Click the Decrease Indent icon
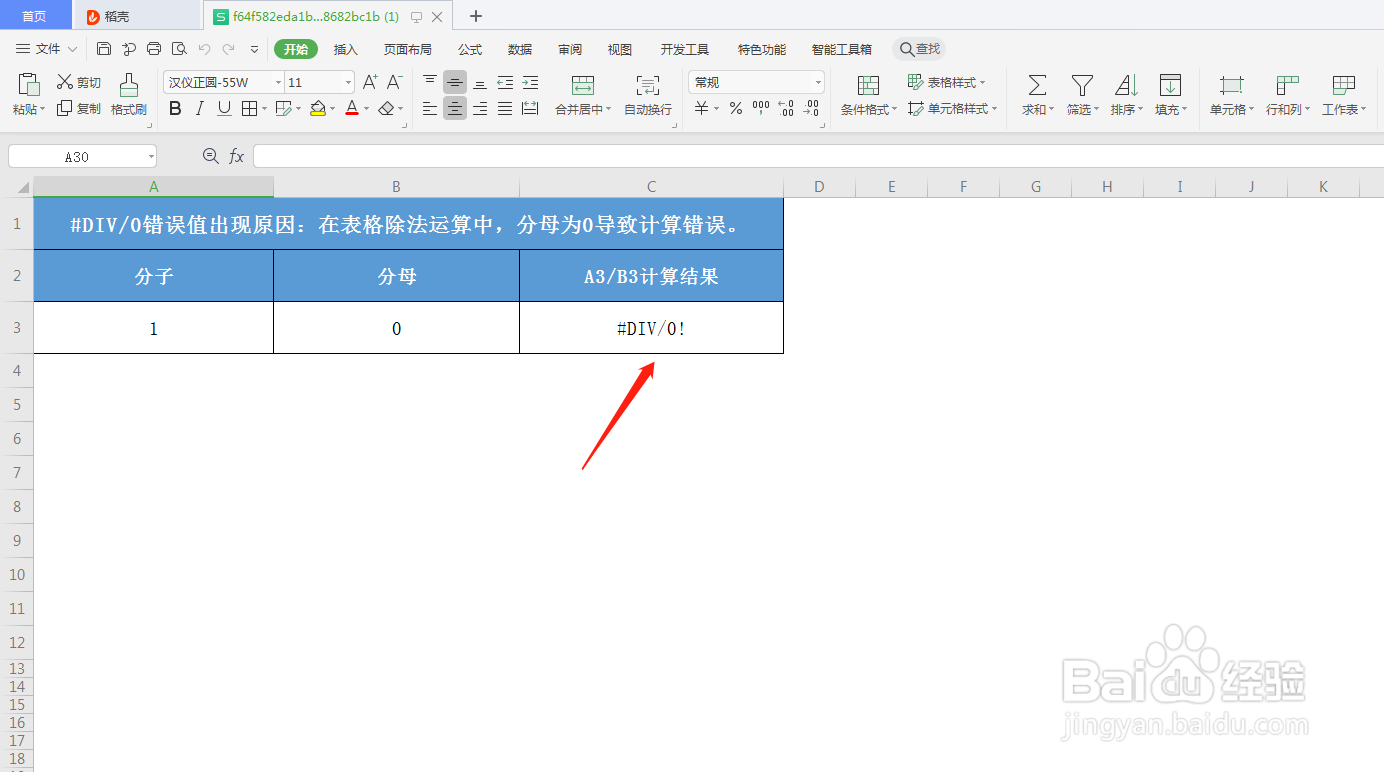The width and height of the screenshot is (1384, 772). (x=505, y=82)
